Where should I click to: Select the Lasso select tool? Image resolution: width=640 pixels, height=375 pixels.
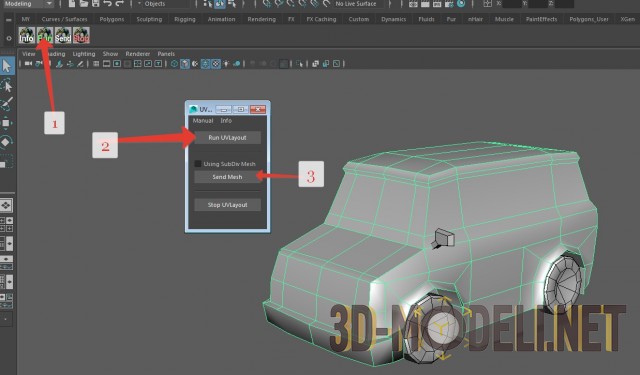coord(7,86)
